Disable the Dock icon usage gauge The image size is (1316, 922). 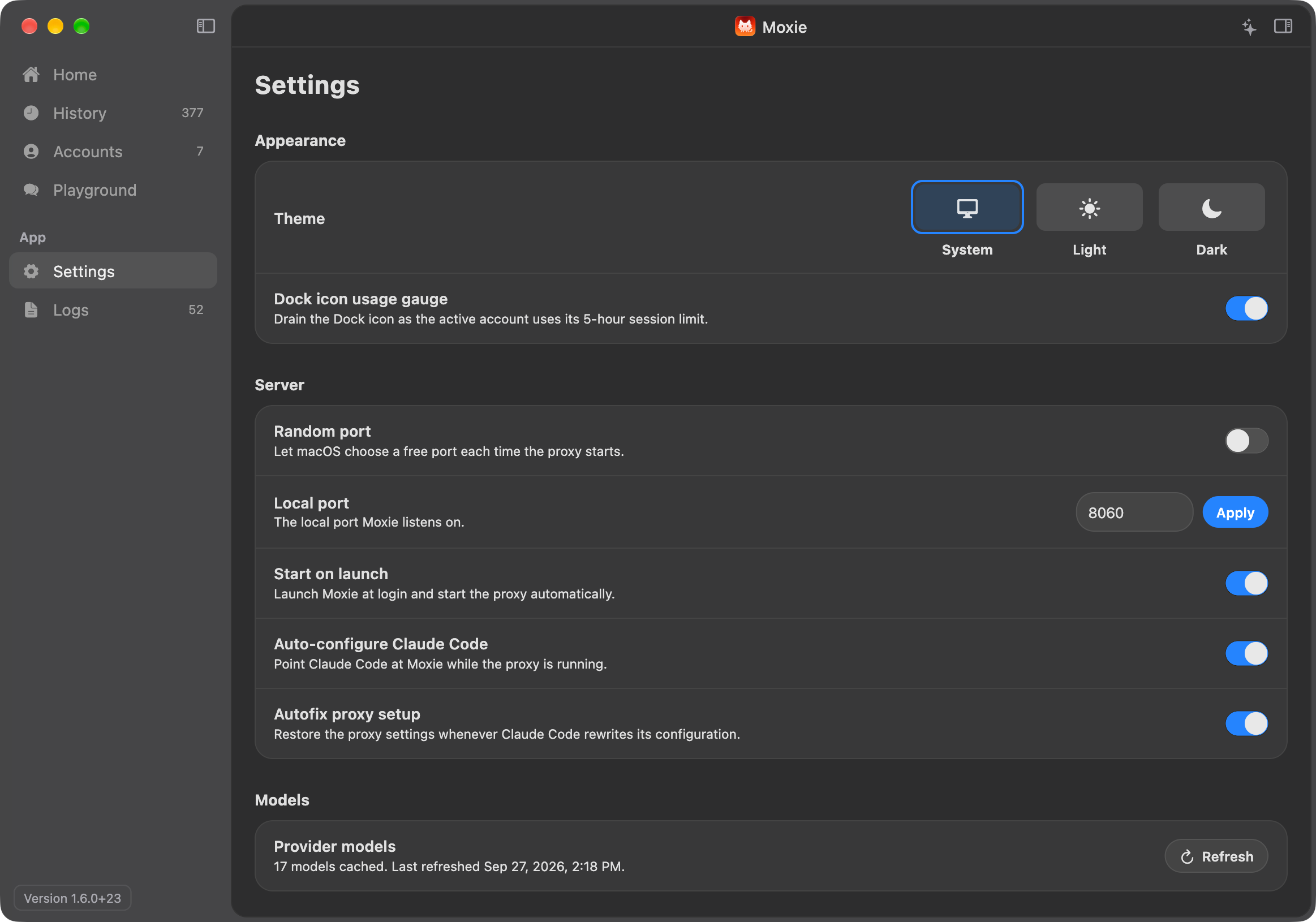[x=1246, y=308]
